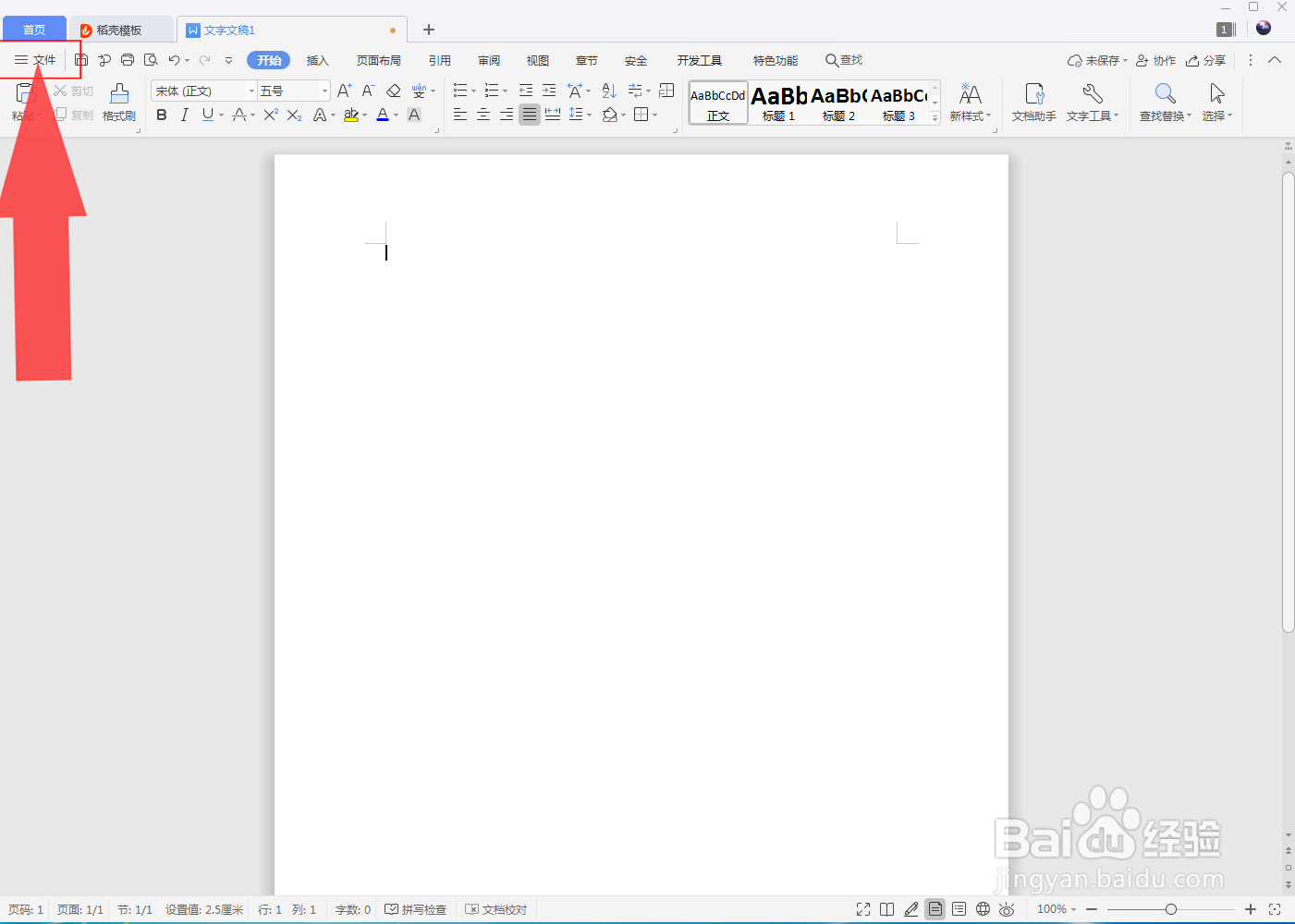
Task: Align text left
Action: [460, 115]
